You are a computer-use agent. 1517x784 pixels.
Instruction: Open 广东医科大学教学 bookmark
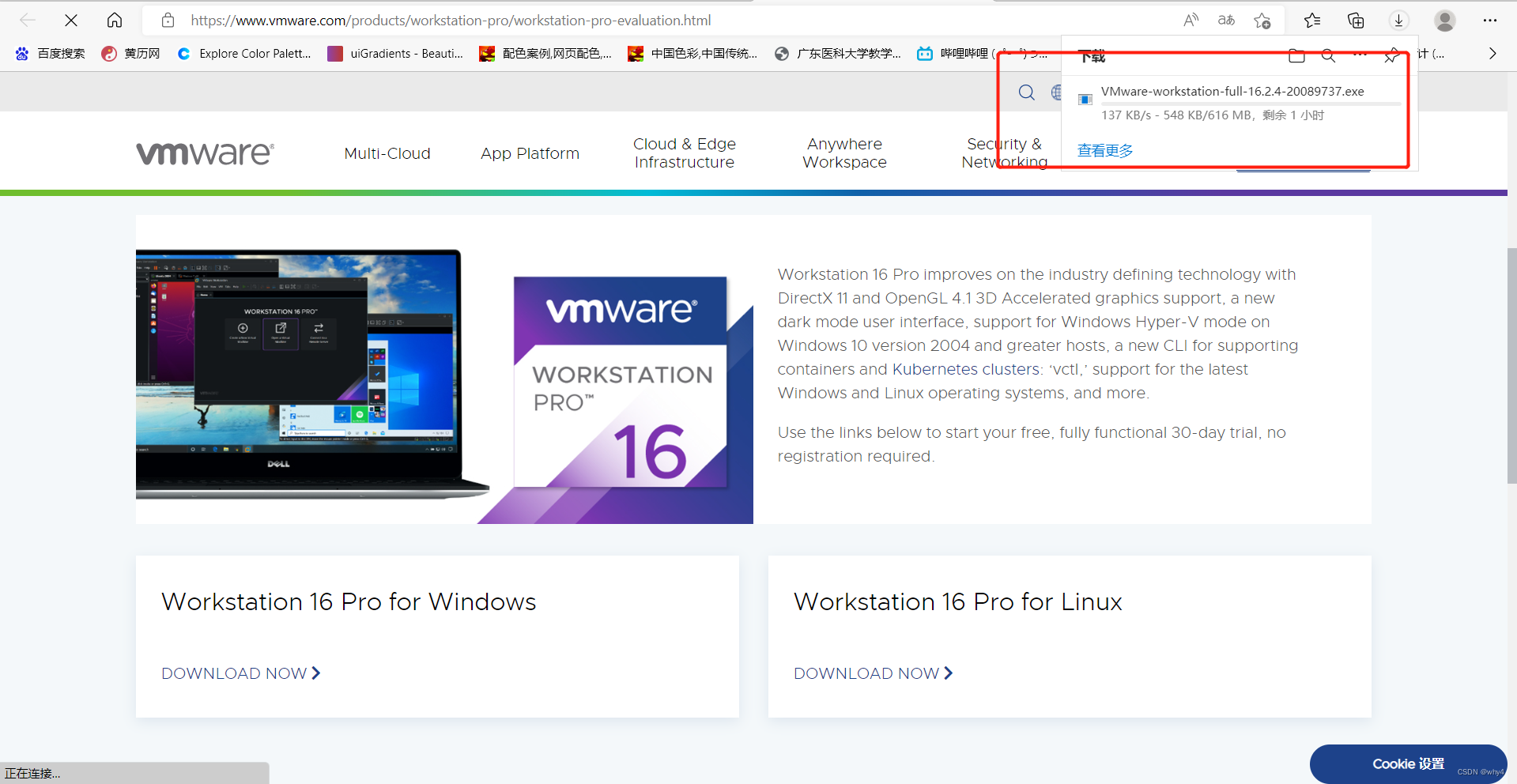coord(838,54)
